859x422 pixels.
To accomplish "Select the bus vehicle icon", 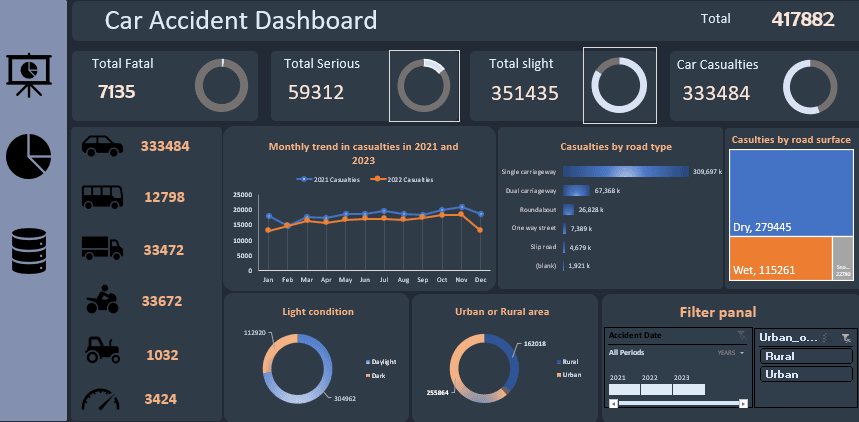I will tap(102, 197).
